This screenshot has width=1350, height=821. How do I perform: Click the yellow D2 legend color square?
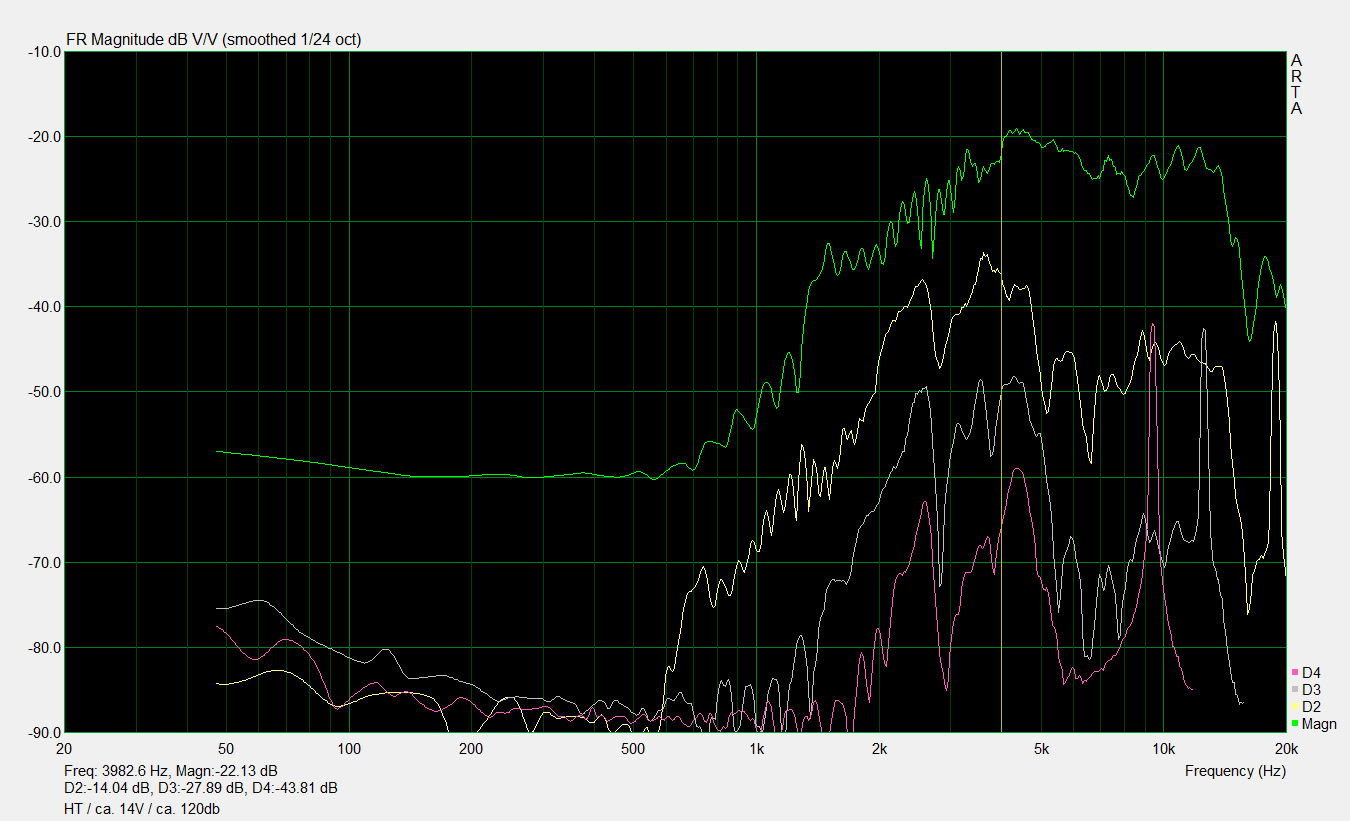point(1295,707)
